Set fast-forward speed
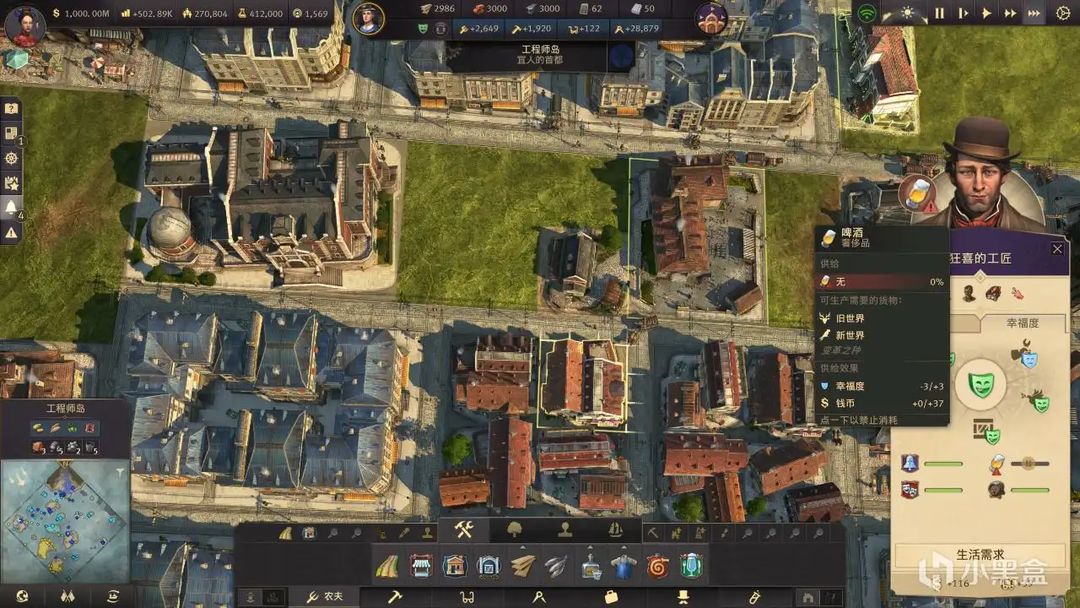Screen dimensions: 1080x608 (x=1010, y=13)
